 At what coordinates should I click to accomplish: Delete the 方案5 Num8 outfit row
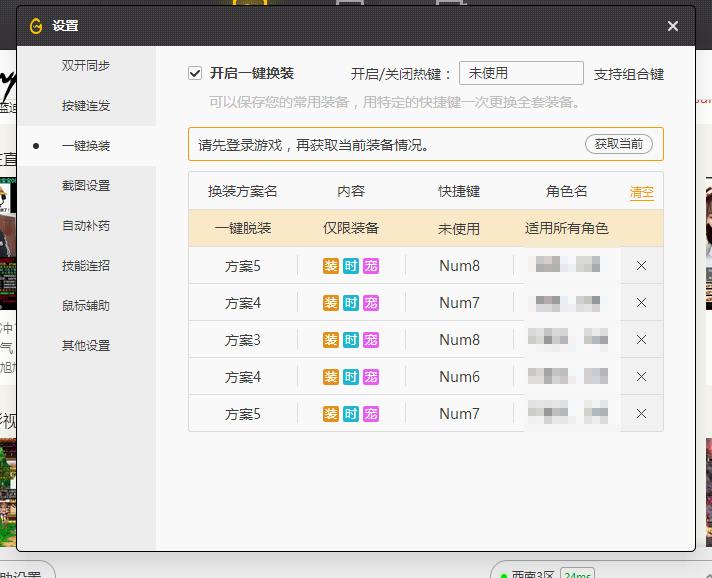pos(641,266)
